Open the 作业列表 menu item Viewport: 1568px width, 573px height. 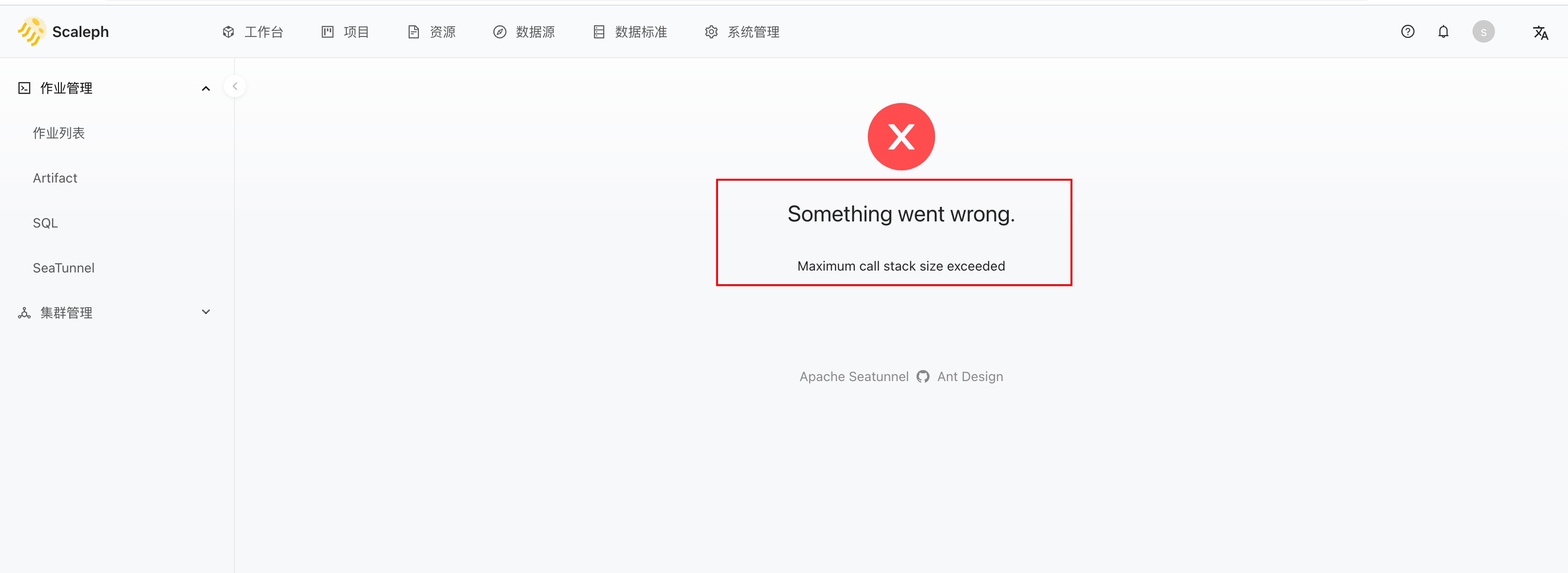point(59,133)
